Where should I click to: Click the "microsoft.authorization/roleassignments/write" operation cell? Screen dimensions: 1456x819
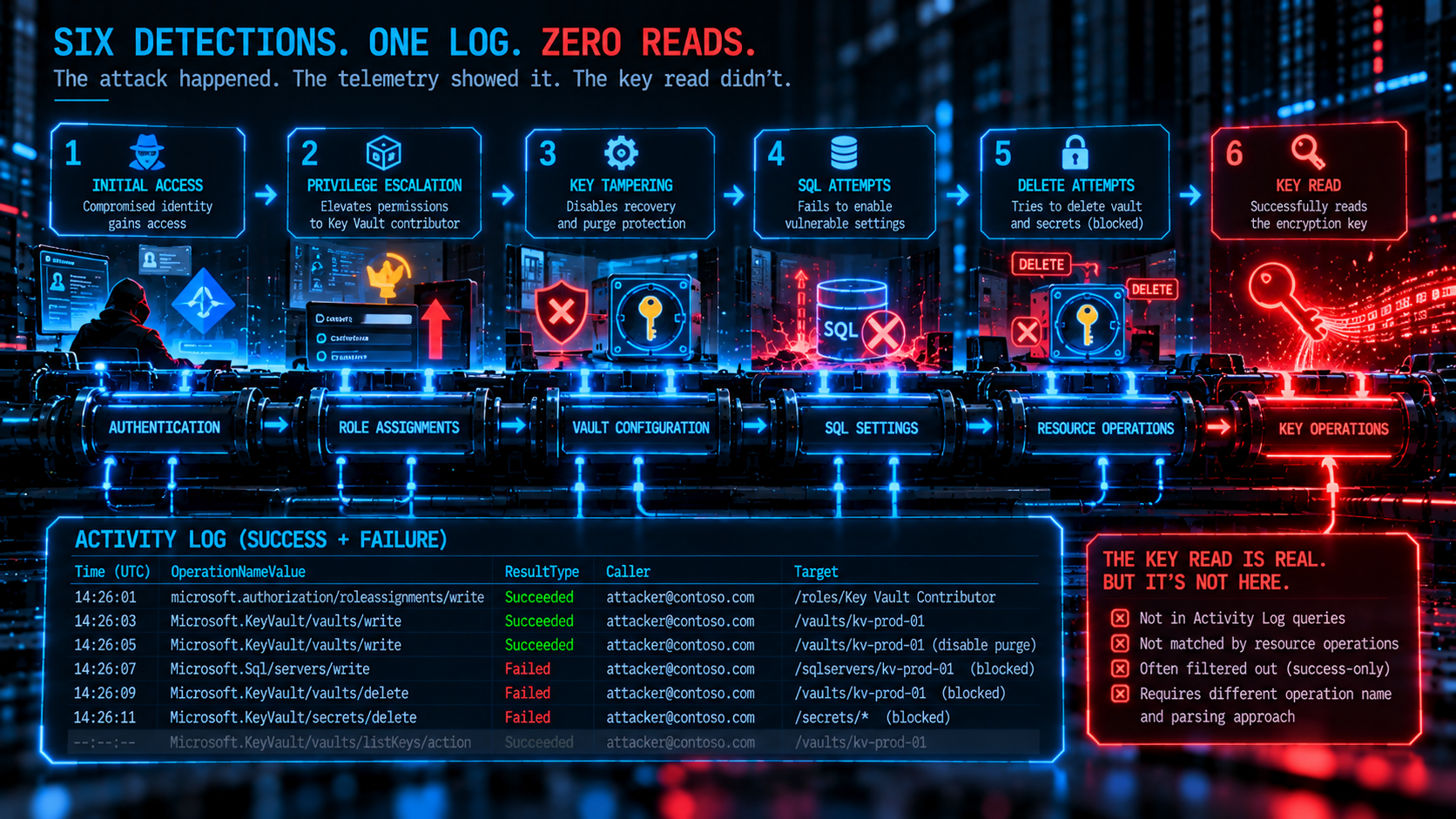(x=327, y=597)
